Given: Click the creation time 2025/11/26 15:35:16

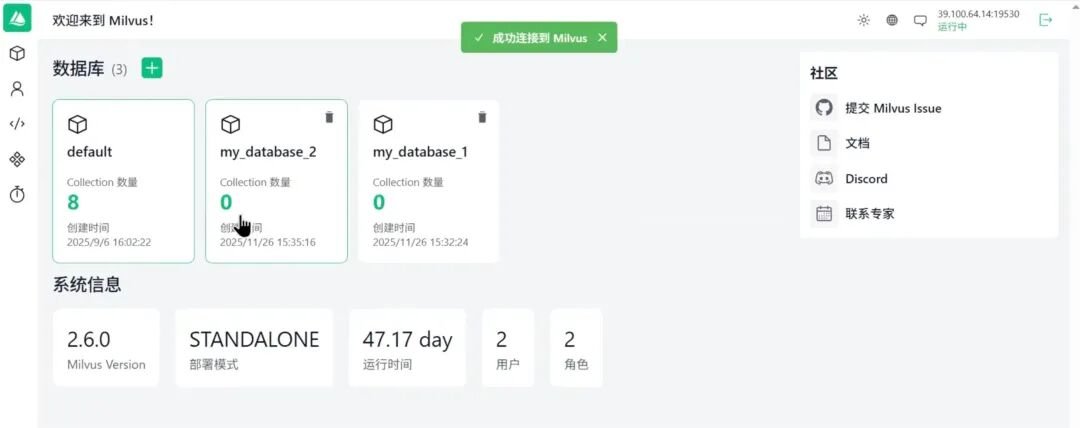Looking at the screenshot, I should click(268, 243).
